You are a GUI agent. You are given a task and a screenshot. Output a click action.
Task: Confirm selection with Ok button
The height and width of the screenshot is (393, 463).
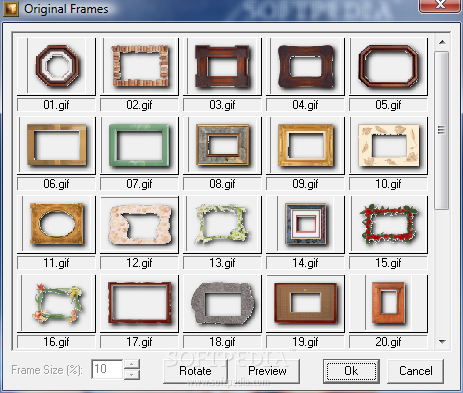tap(351, 371)
